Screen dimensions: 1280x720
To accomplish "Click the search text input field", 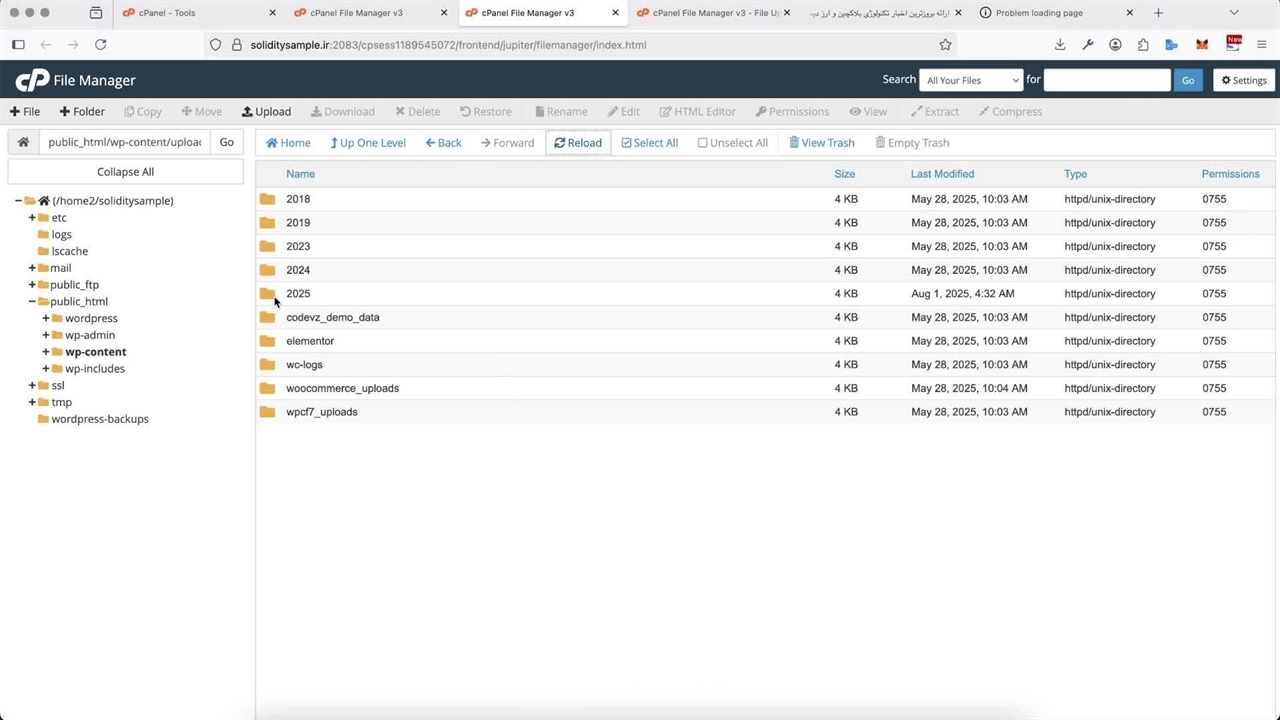I will tap(1106, 80).
